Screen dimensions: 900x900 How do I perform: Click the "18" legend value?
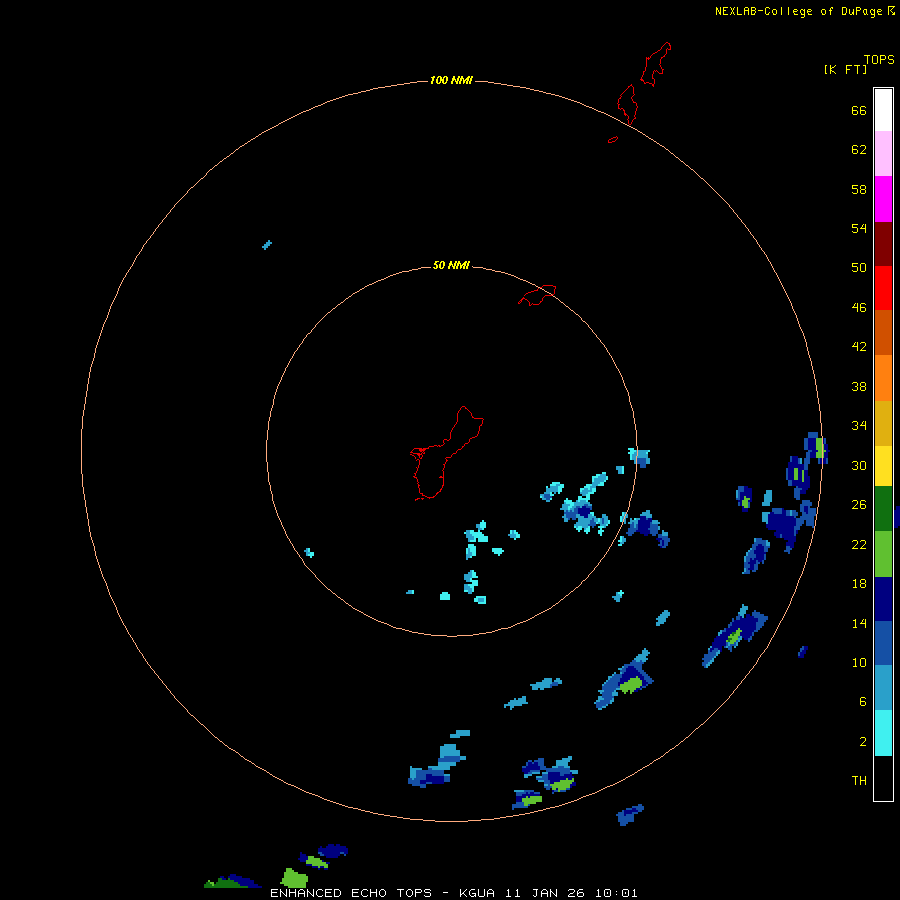859,584
